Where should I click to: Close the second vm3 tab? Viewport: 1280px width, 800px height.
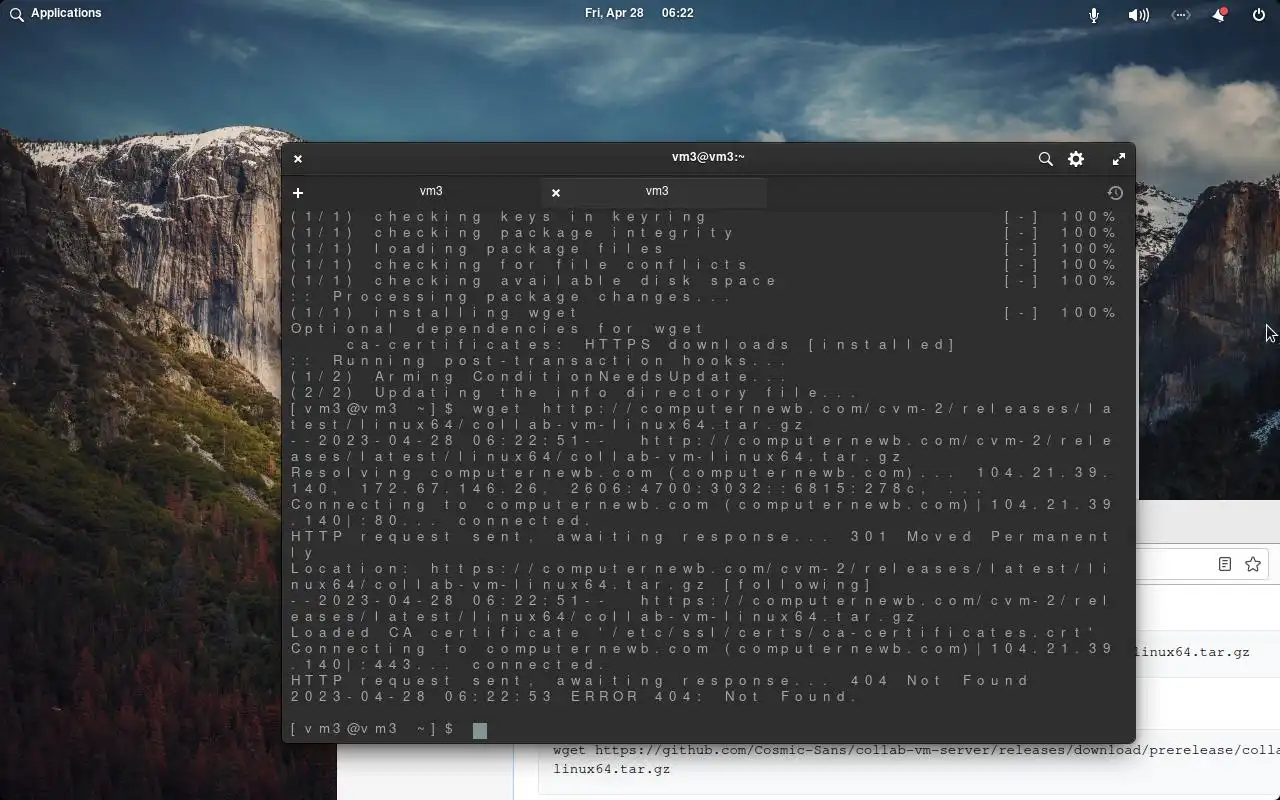[x=556, y=193]
